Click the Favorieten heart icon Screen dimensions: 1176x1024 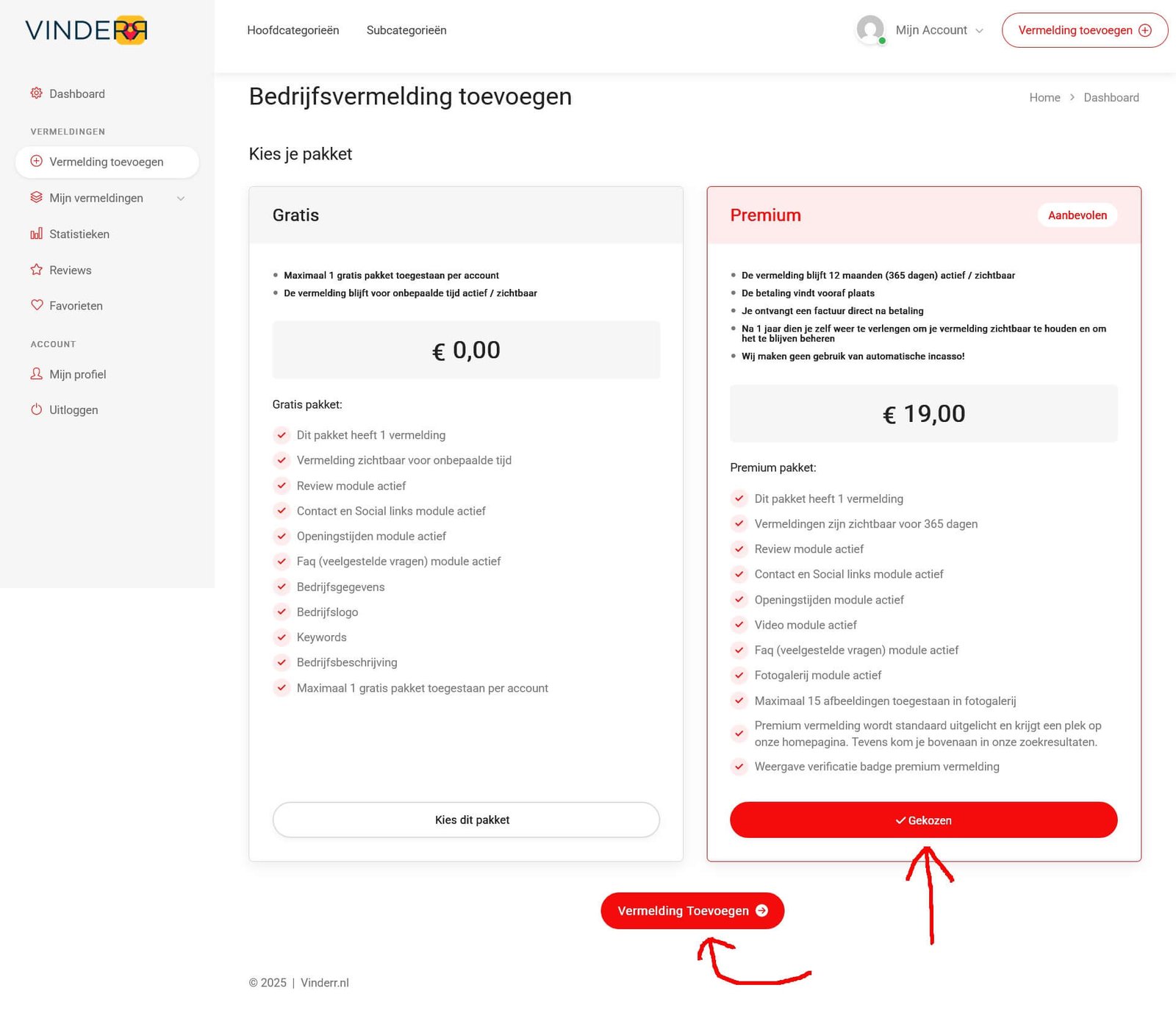tap(36, 305)
